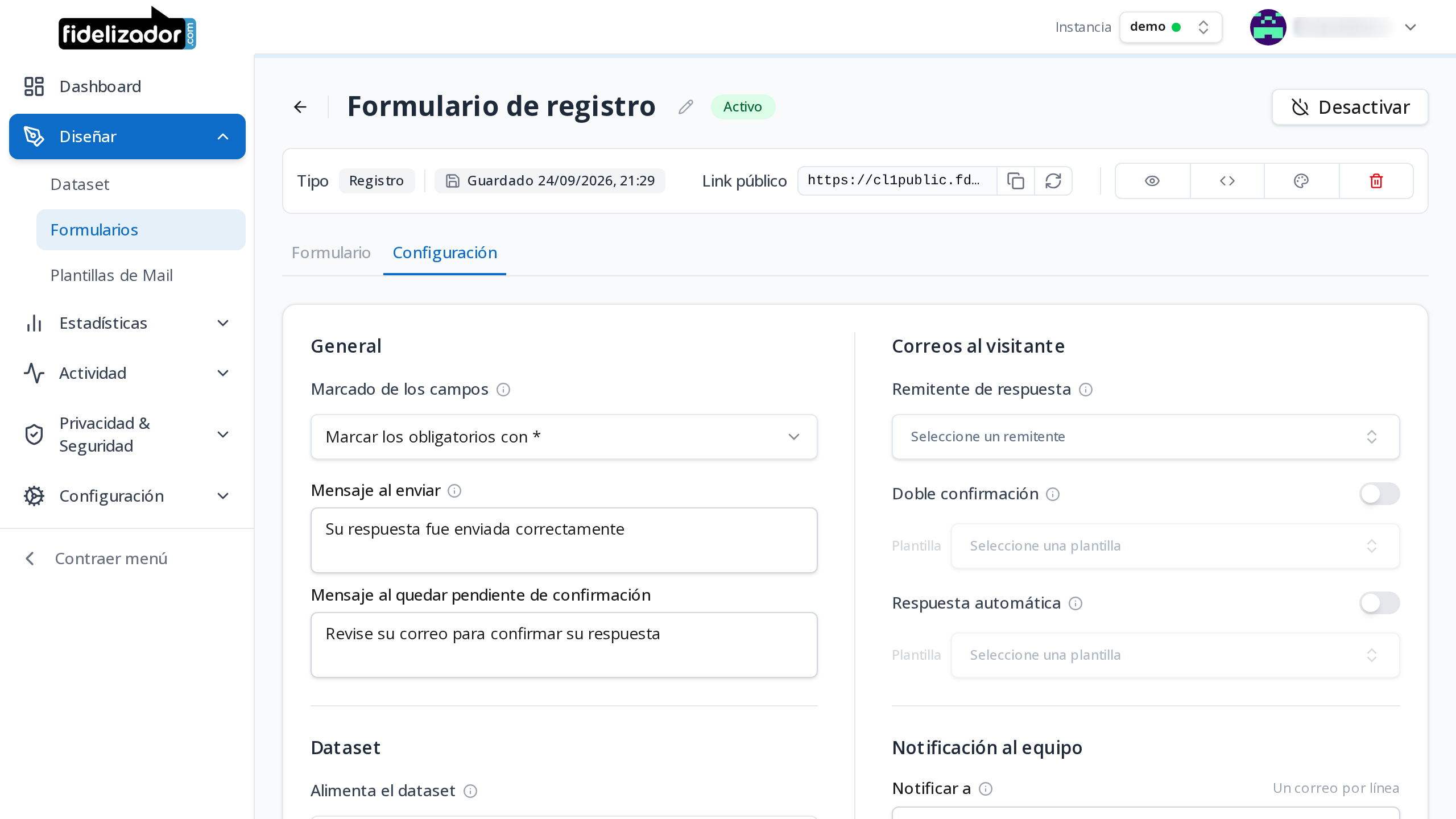Image resolution: width=1456 pixels, height=819 pixels.
Task: Open Doble confirmación plantilla dropdown
Action: (x=1176, y=546)
